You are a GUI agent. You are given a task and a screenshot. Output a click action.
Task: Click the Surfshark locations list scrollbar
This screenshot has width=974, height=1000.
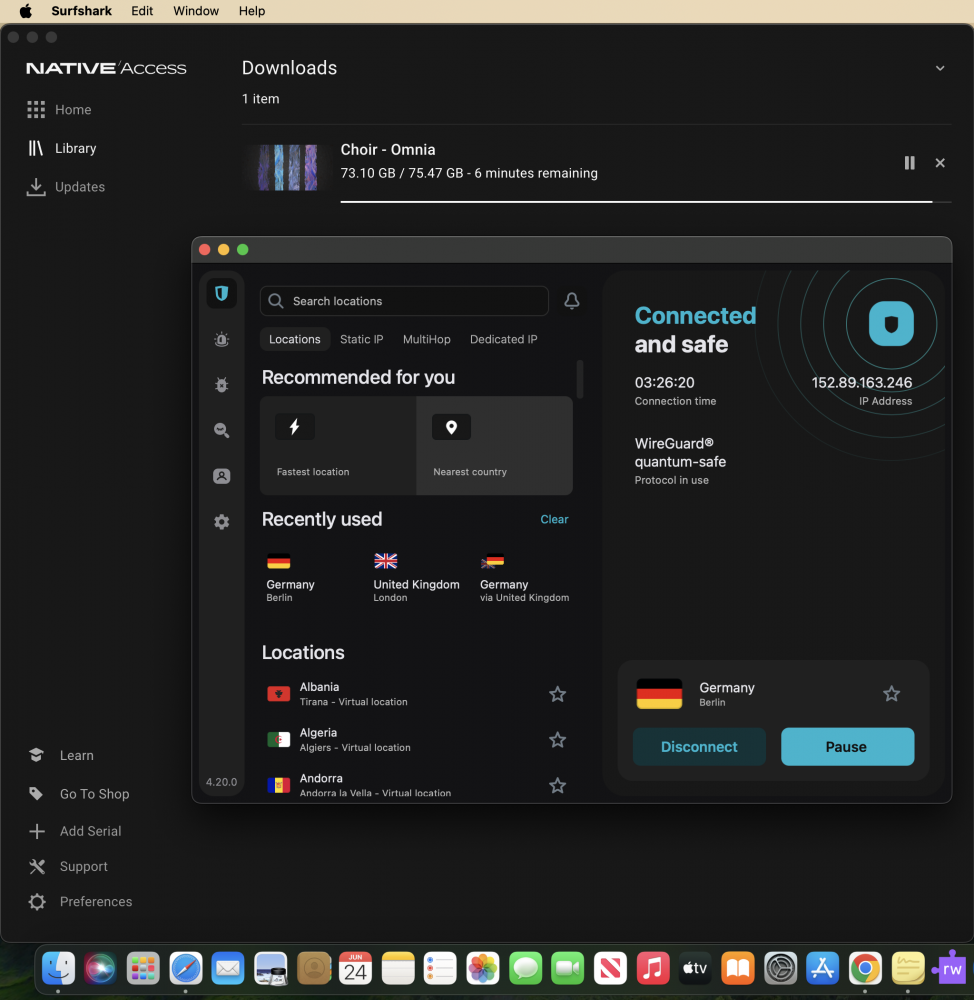coord(580,379)
